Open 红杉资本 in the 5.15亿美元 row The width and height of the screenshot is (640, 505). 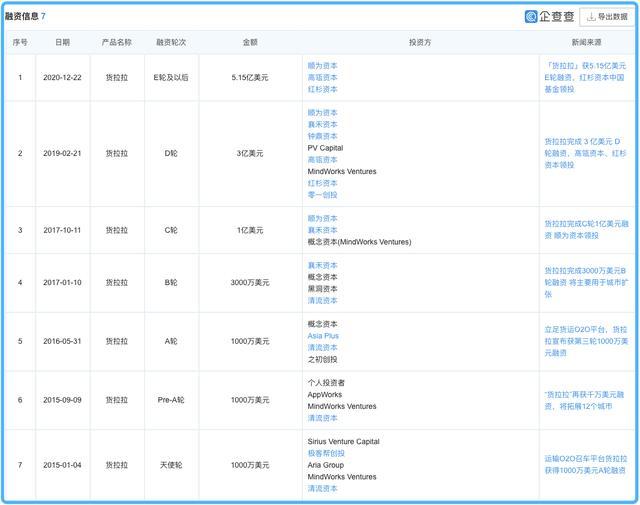322,89
